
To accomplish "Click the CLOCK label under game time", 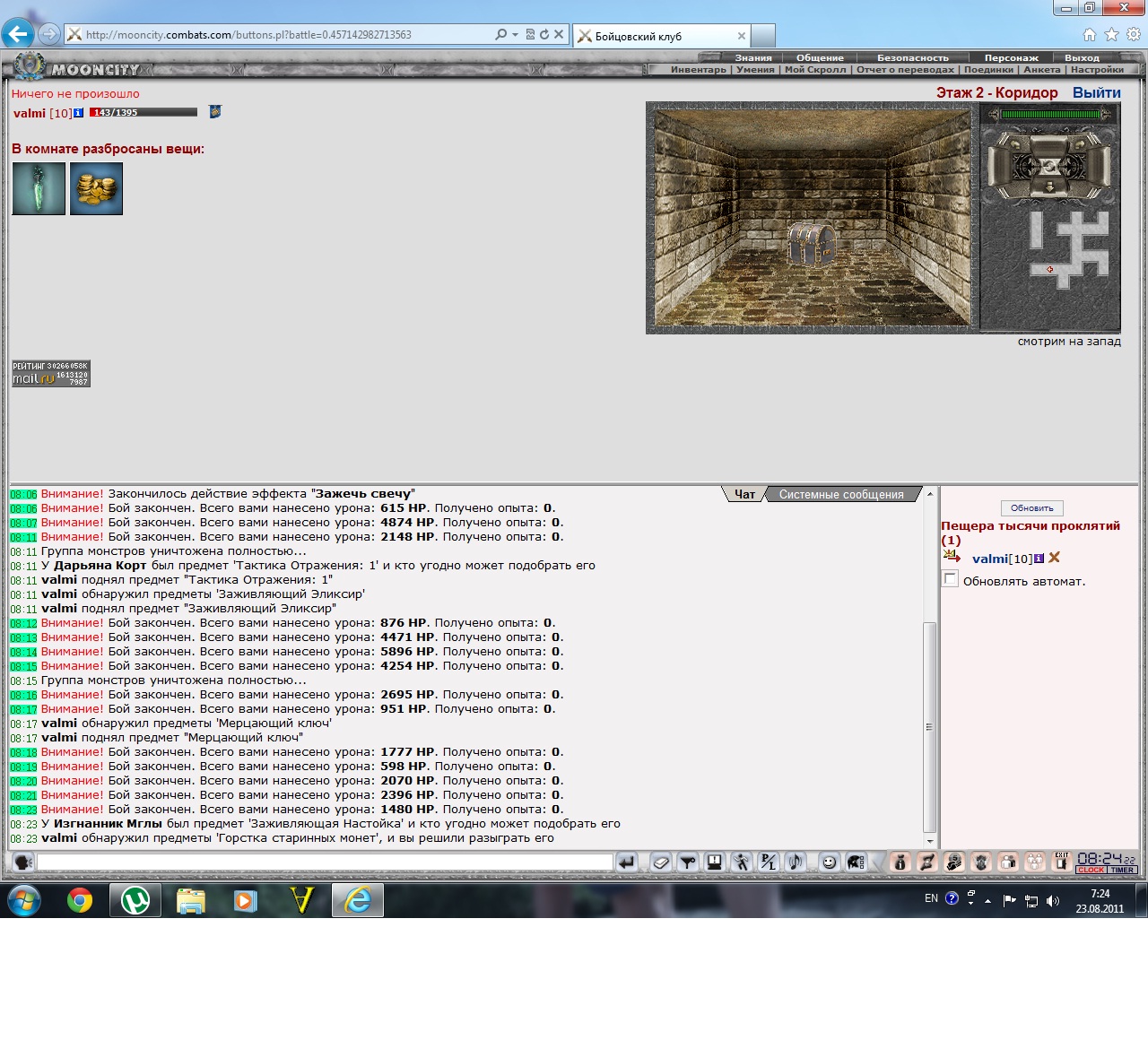I will pos(1091,870).
